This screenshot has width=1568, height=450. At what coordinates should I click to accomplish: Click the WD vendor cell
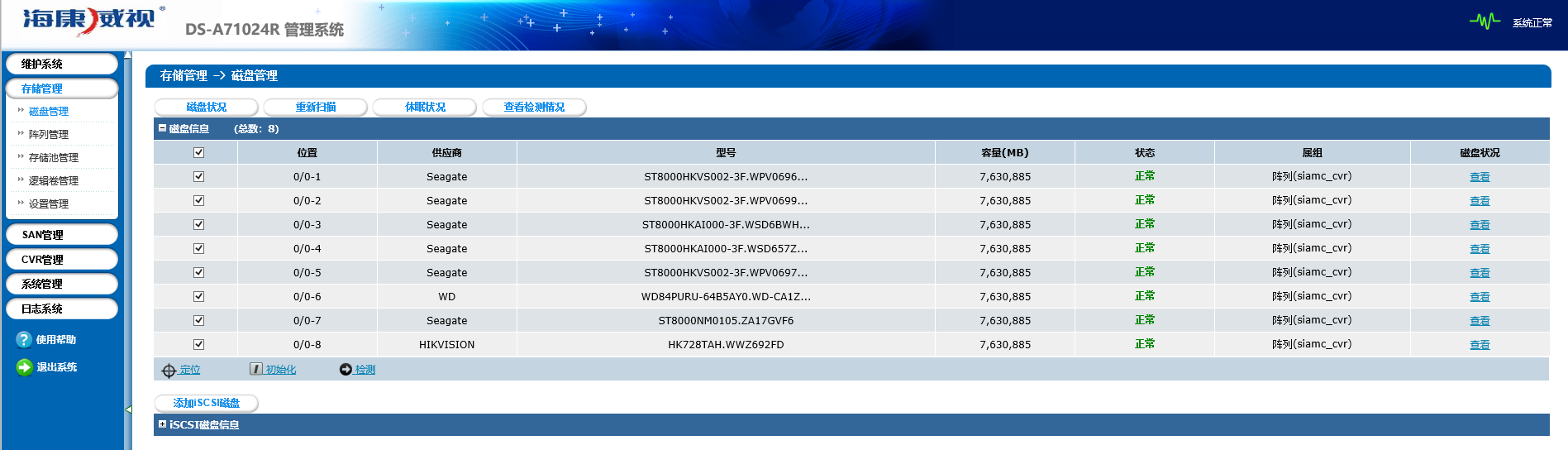point(446,296)
